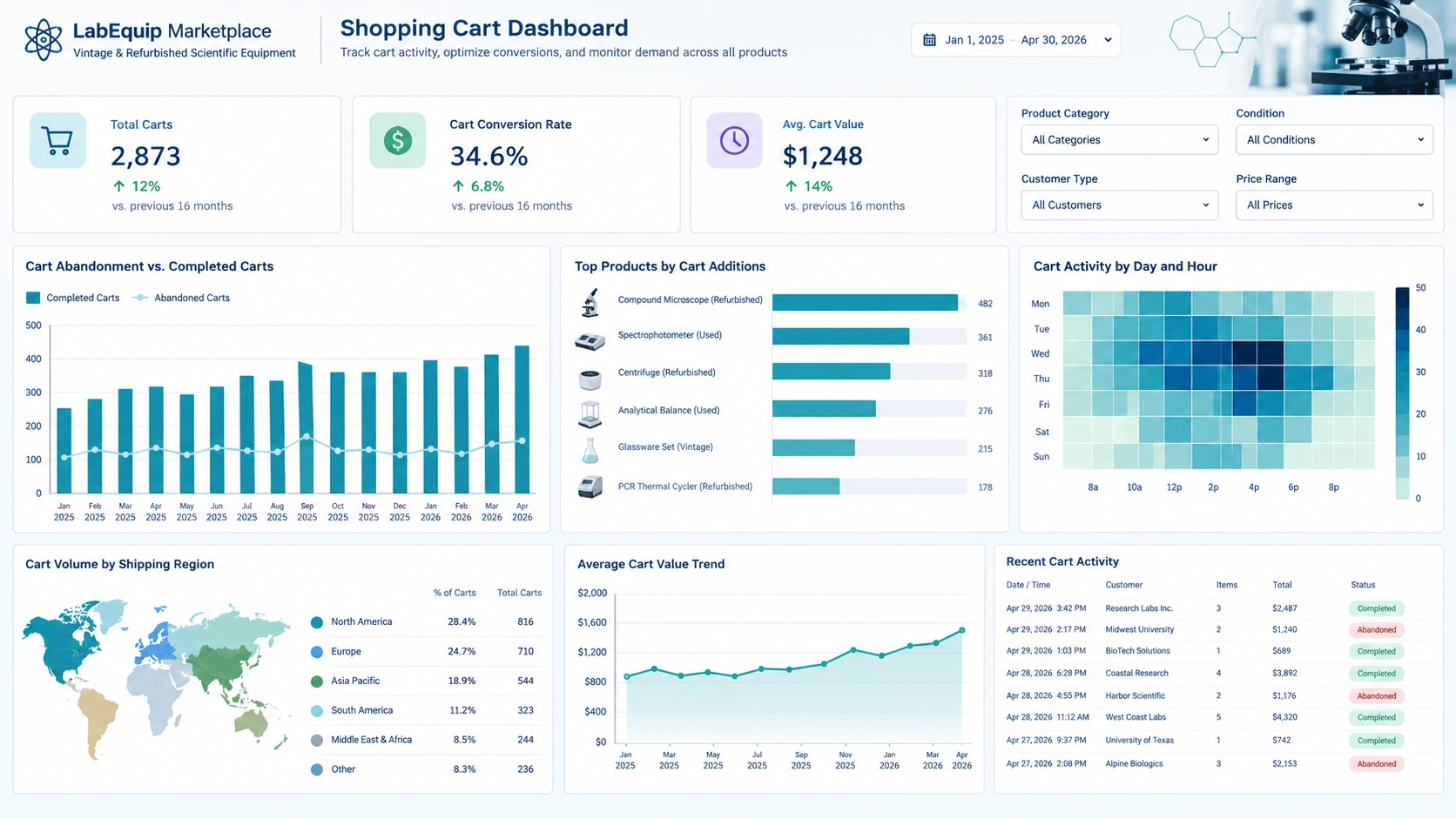Click the Analytical Balance (Used) label
This screenshot has height=819, width=1456.
[668, 411]
